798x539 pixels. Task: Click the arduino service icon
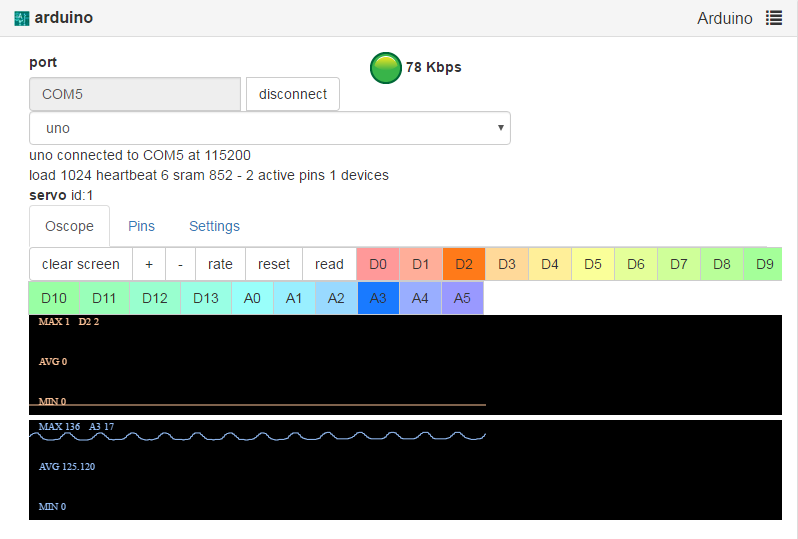point(21,18)
